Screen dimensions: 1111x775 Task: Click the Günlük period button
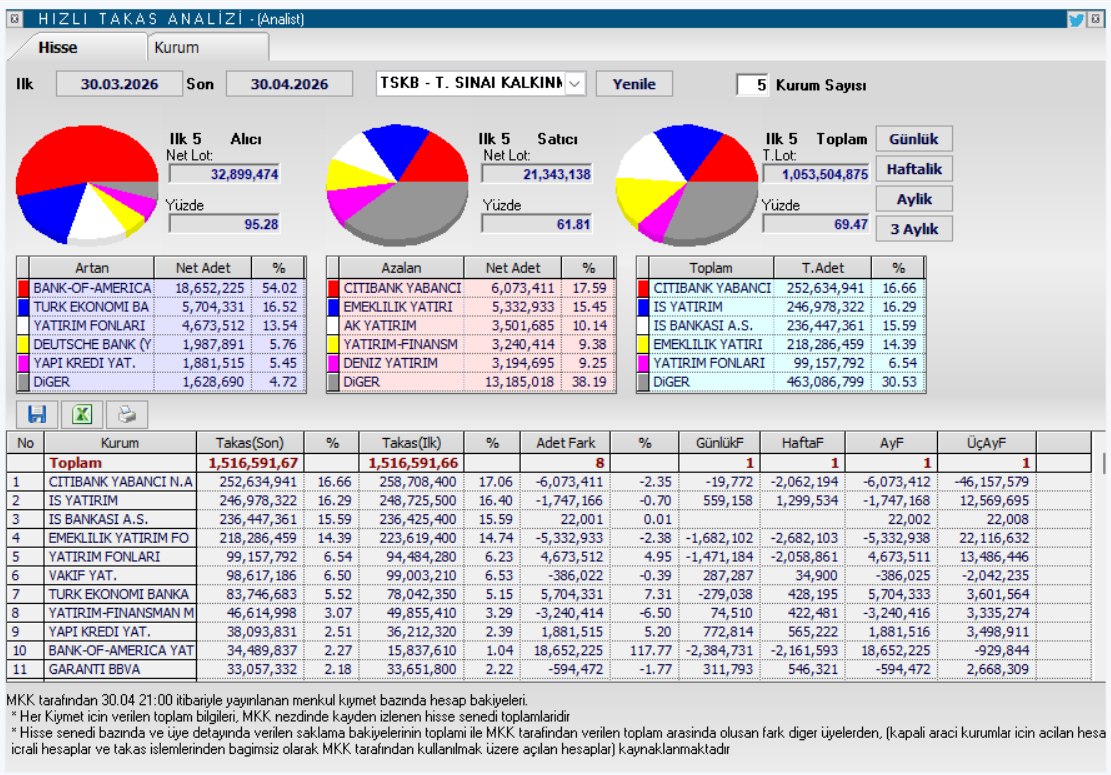(x=913, y=139)
